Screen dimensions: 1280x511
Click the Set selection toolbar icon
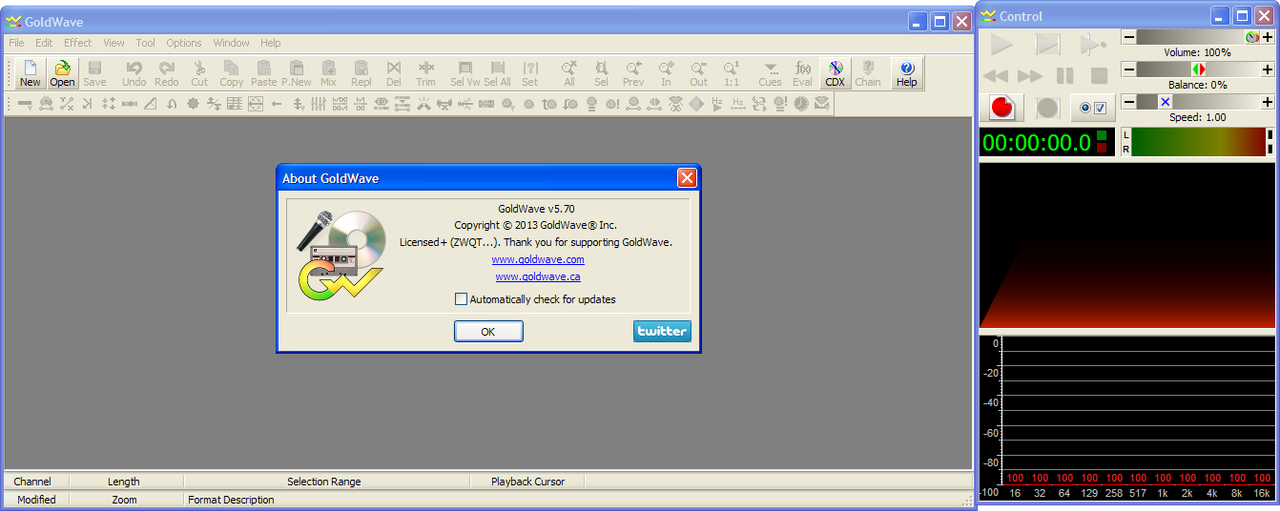coord(530,73)
